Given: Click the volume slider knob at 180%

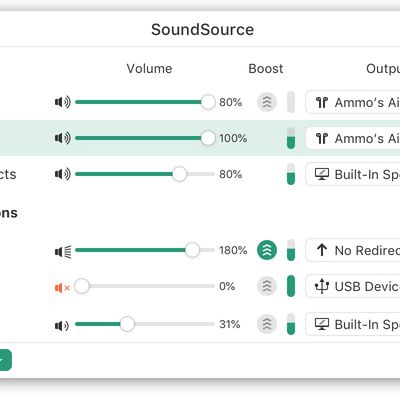Looking at the screenshot, I should coord(192,250).
